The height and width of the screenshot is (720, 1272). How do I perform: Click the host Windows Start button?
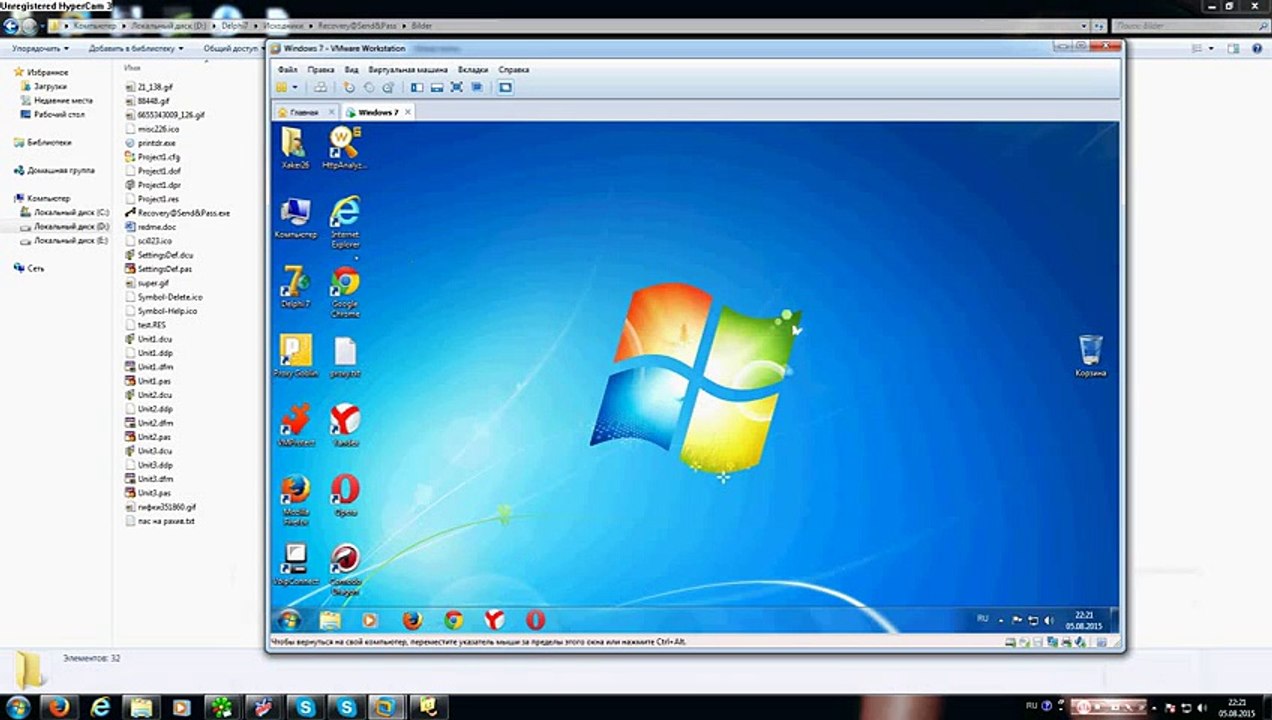click(17, 707)
